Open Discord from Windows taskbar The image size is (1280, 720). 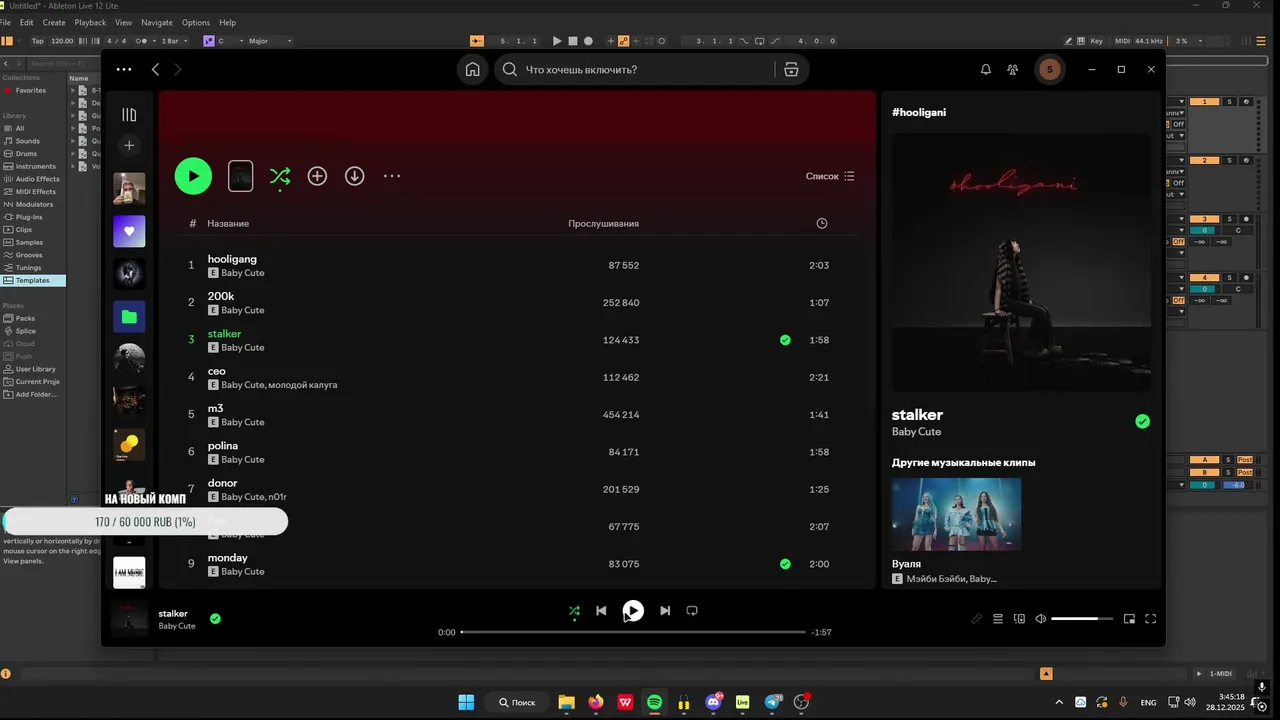coord(714,702)
